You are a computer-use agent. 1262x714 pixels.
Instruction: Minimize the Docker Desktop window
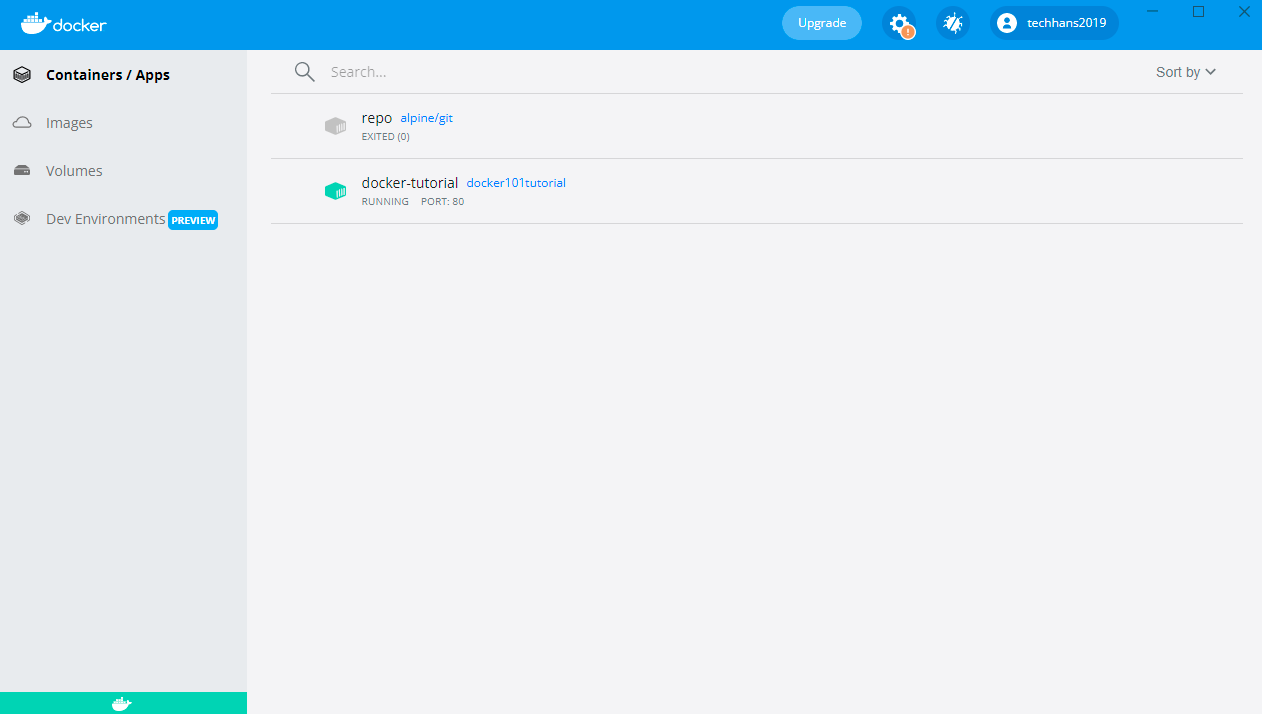[1153, 12]
